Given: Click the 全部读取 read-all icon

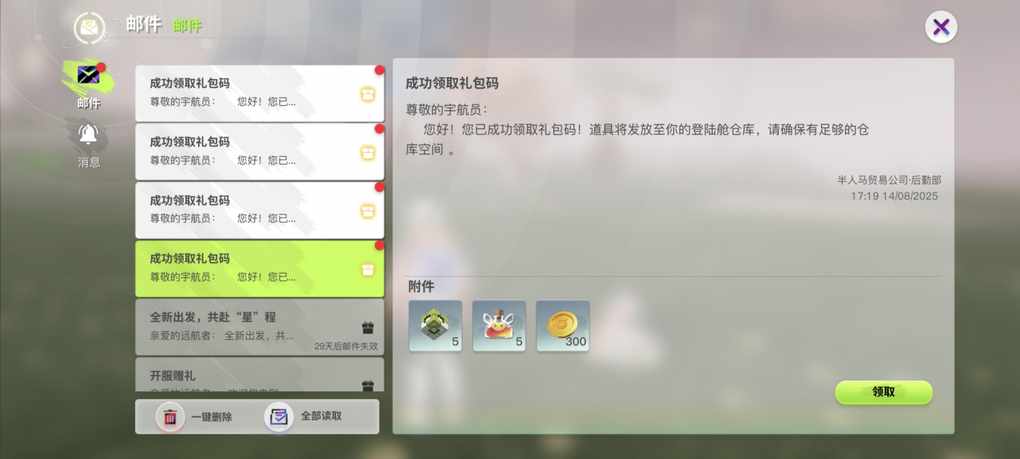Looking at the screenshot, I should coord(279,417).
